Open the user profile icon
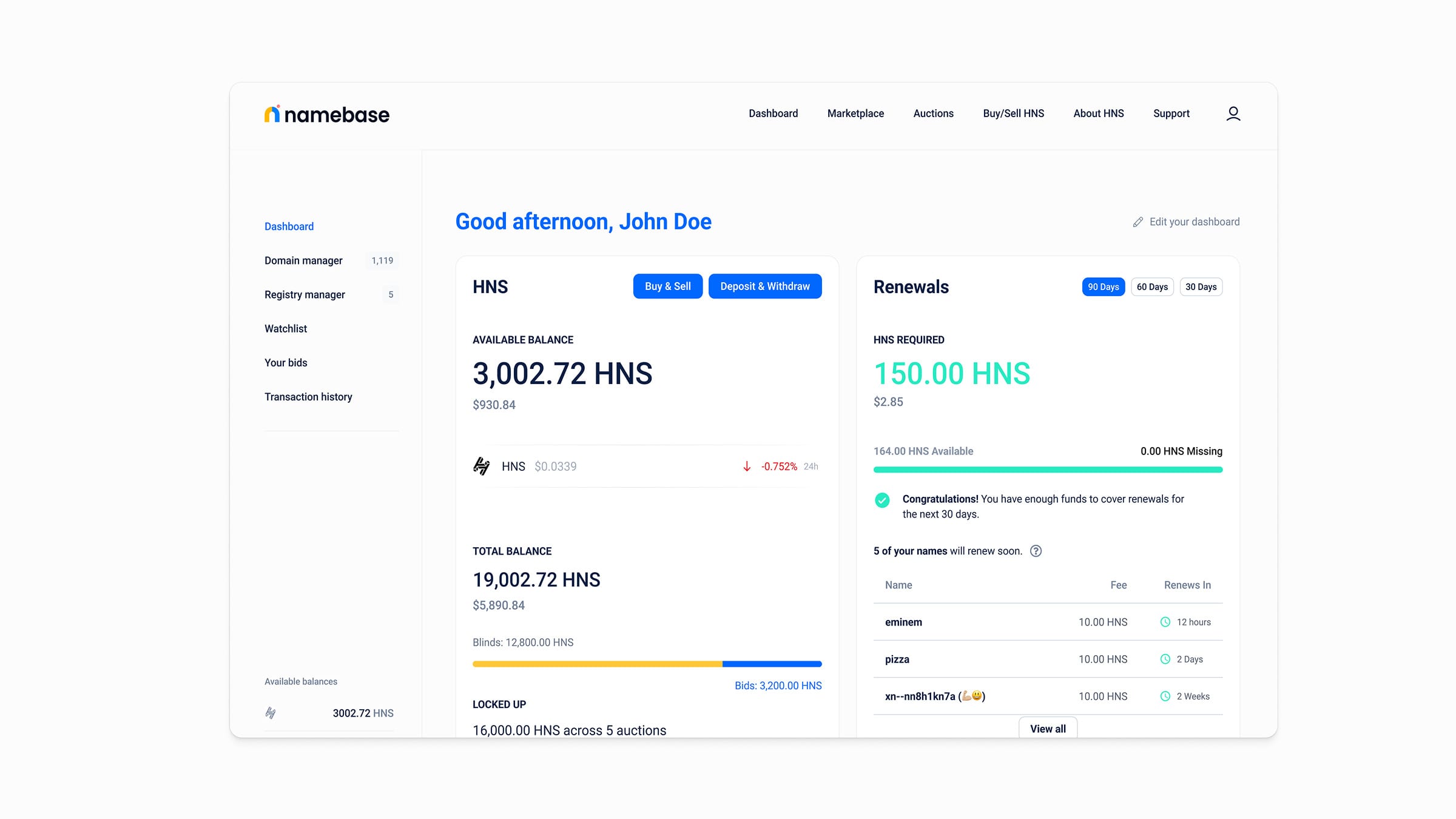 (1233, 113)
